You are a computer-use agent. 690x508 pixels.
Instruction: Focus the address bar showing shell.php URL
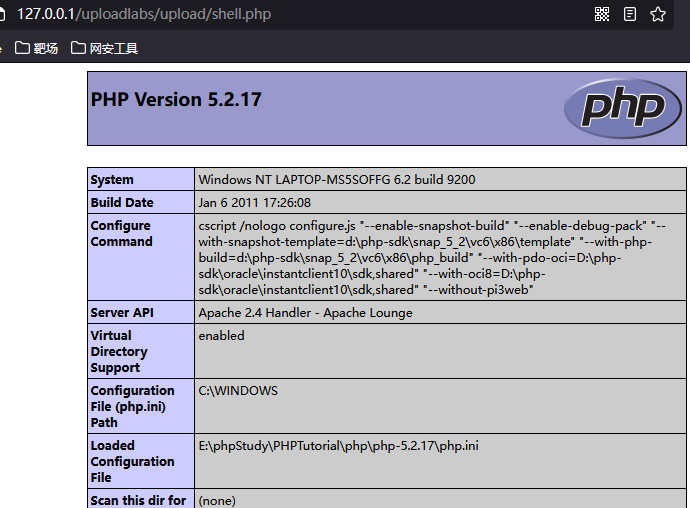[143, 14]
